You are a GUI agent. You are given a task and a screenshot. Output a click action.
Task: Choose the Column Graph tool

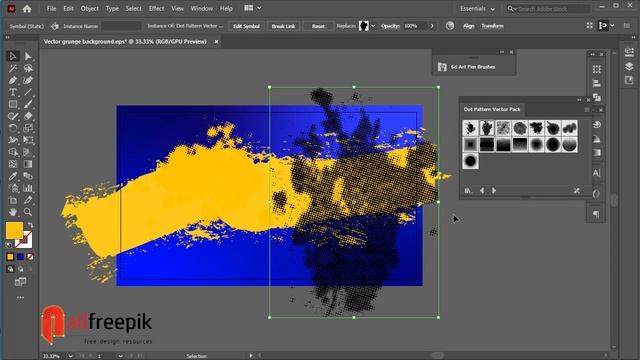pyautogui.click(x=28, y=188)
